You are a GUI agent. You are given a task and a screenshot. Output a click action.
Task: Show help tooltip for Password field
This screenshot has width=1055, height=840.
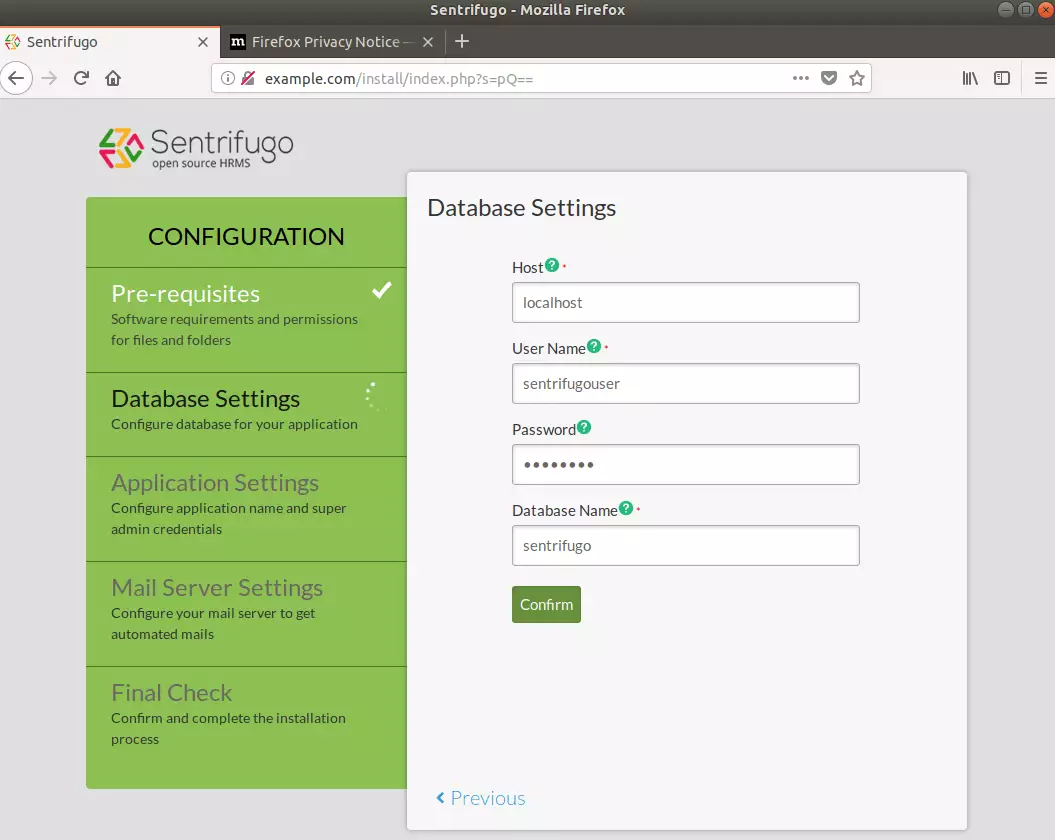point(584,427)
